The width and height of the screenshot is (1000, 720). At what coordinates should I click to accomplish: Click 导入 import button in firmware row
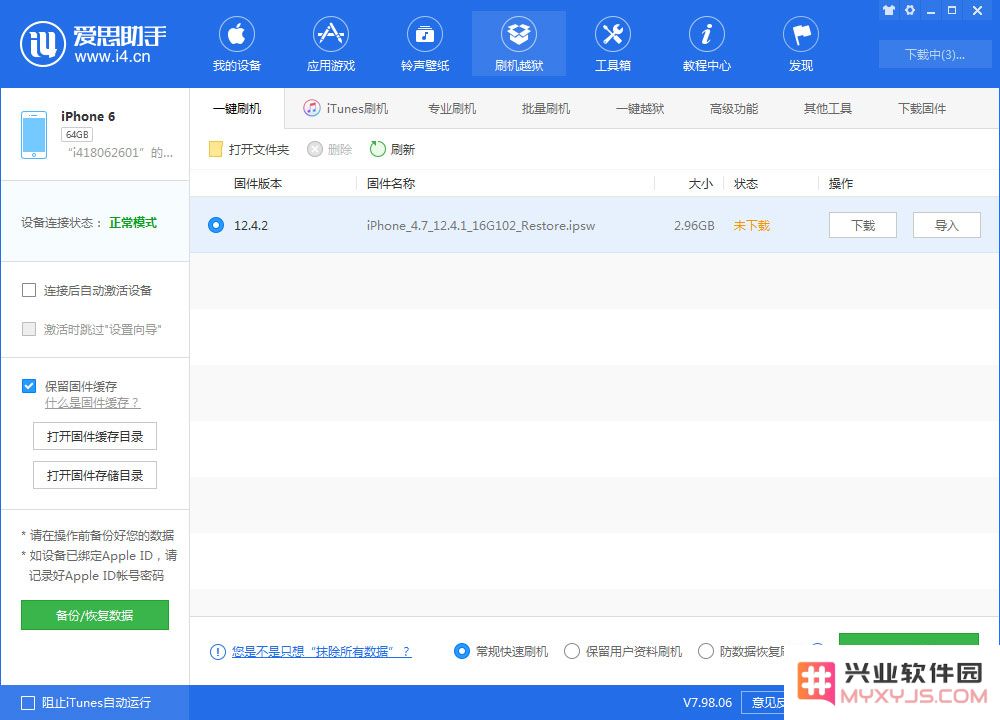coord(946,225)
